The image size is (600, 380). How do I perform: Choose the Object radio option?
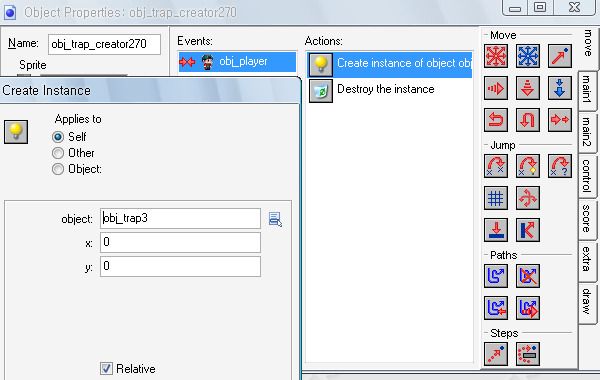(x=58, y=169)
